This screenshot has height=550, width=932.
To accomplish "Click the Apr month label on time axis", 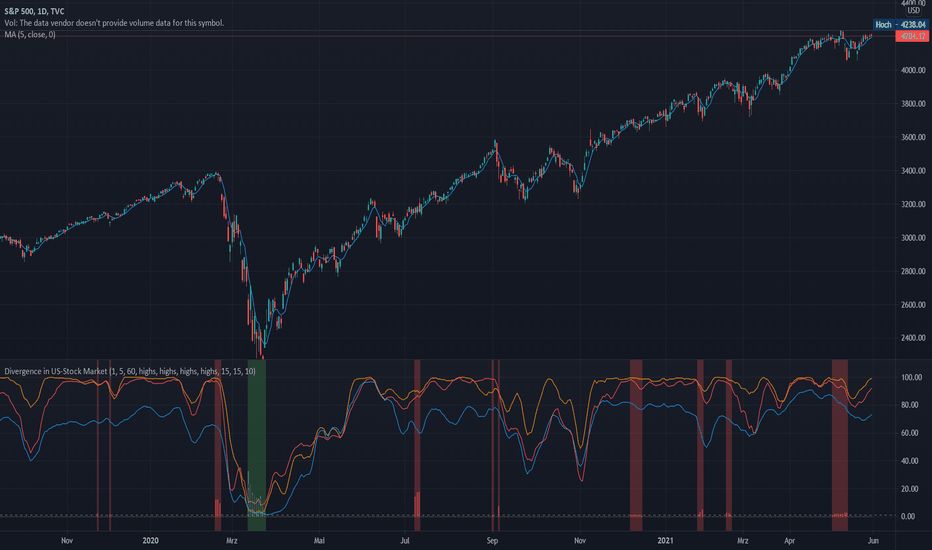I will tap(789, 540).
